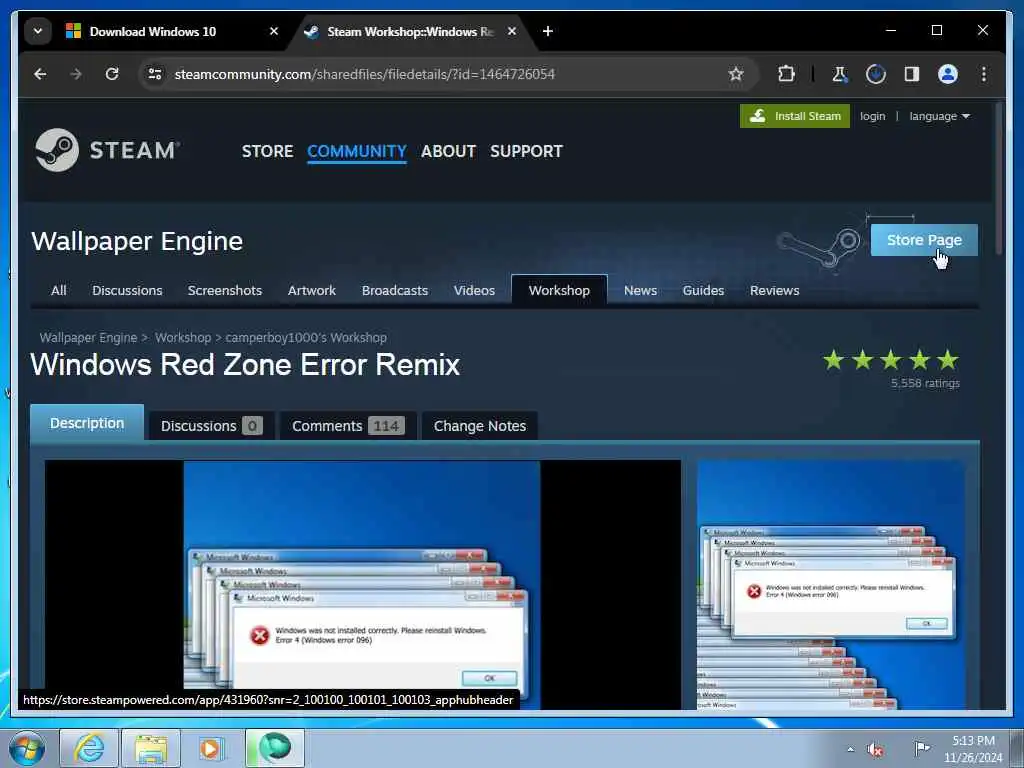Open a new browser tab

(x=547, y=31)
